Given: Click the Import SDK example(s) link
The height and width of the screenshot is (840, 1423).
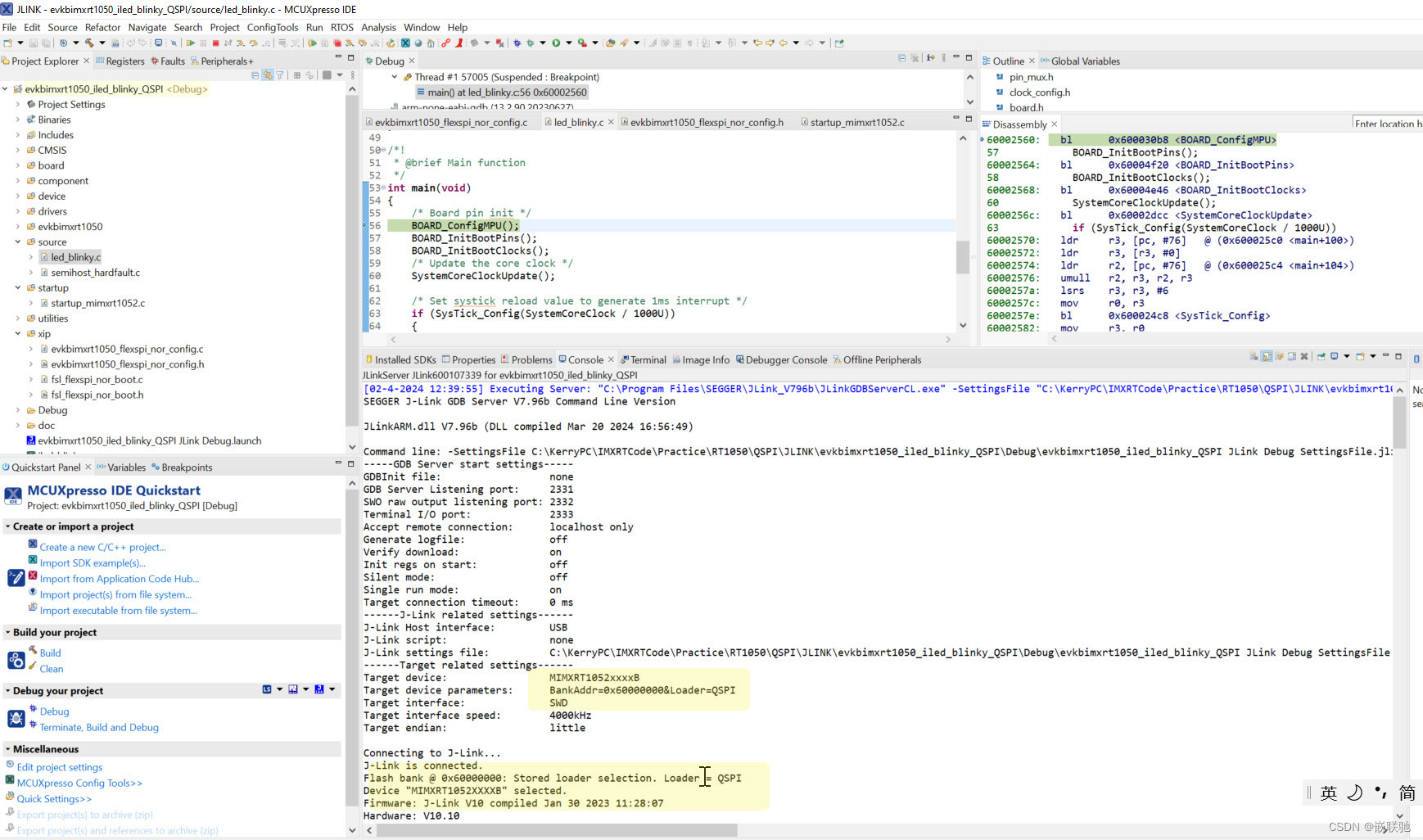Looking at the screenshot, I should tap(93, 563).
